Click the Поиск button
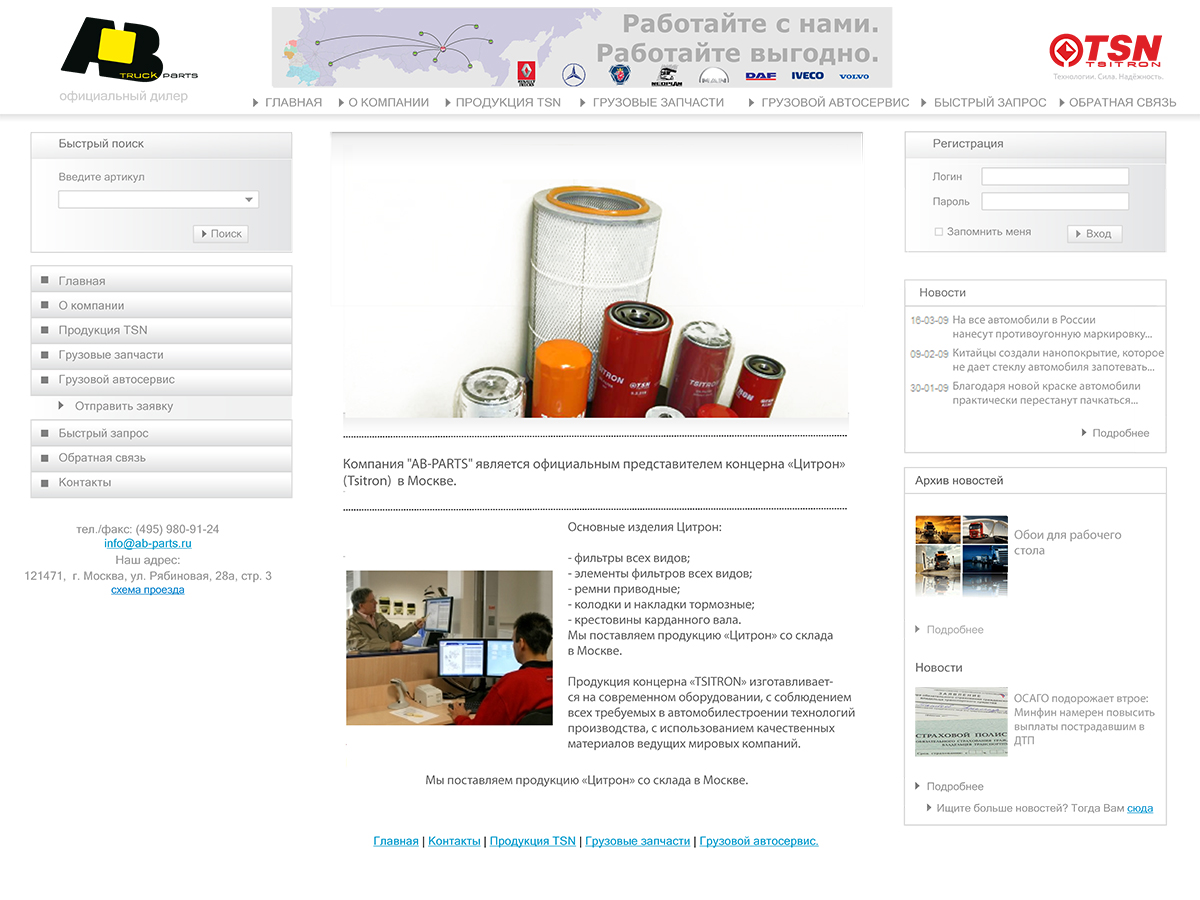The image size is (1200, 900). [221, 234]
